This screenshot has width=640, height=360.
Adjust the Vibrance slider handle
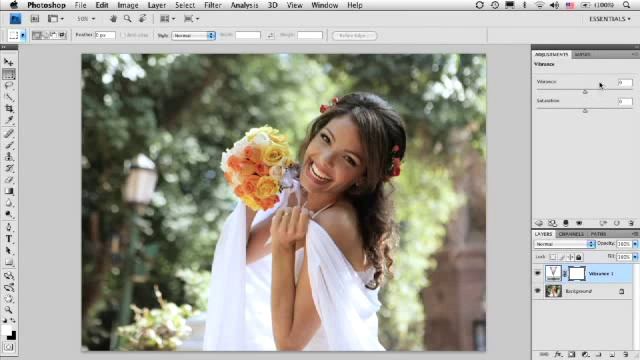[x=585, y=92]
